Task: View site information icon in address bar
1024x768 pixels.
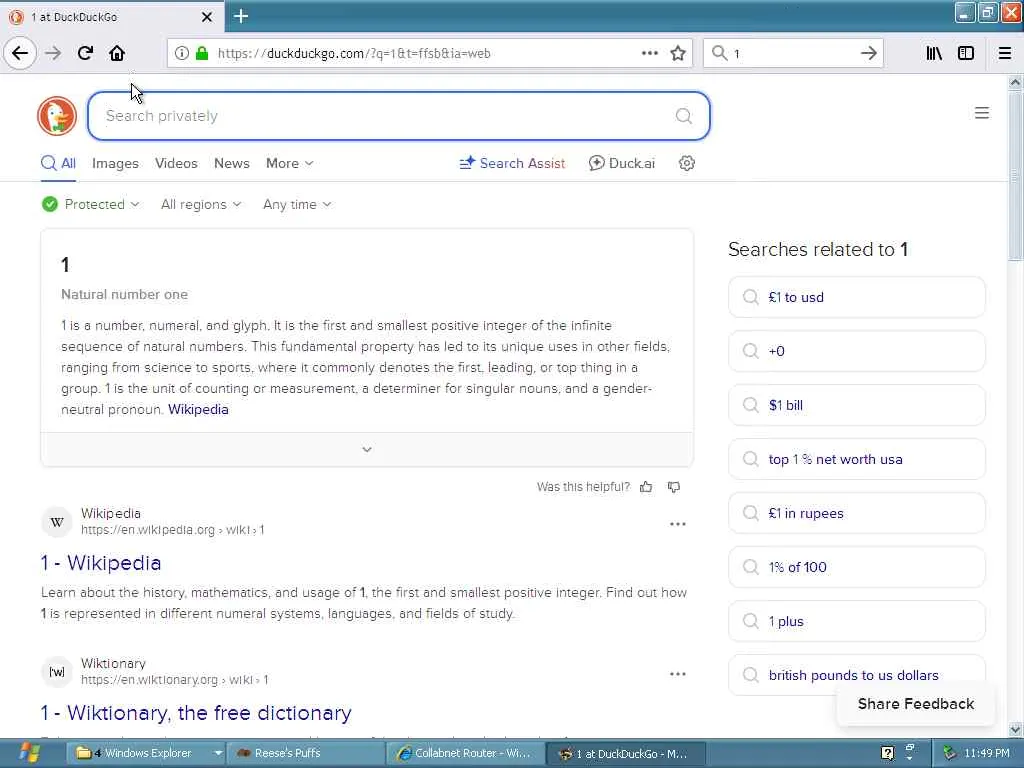Action: (182, 53)
